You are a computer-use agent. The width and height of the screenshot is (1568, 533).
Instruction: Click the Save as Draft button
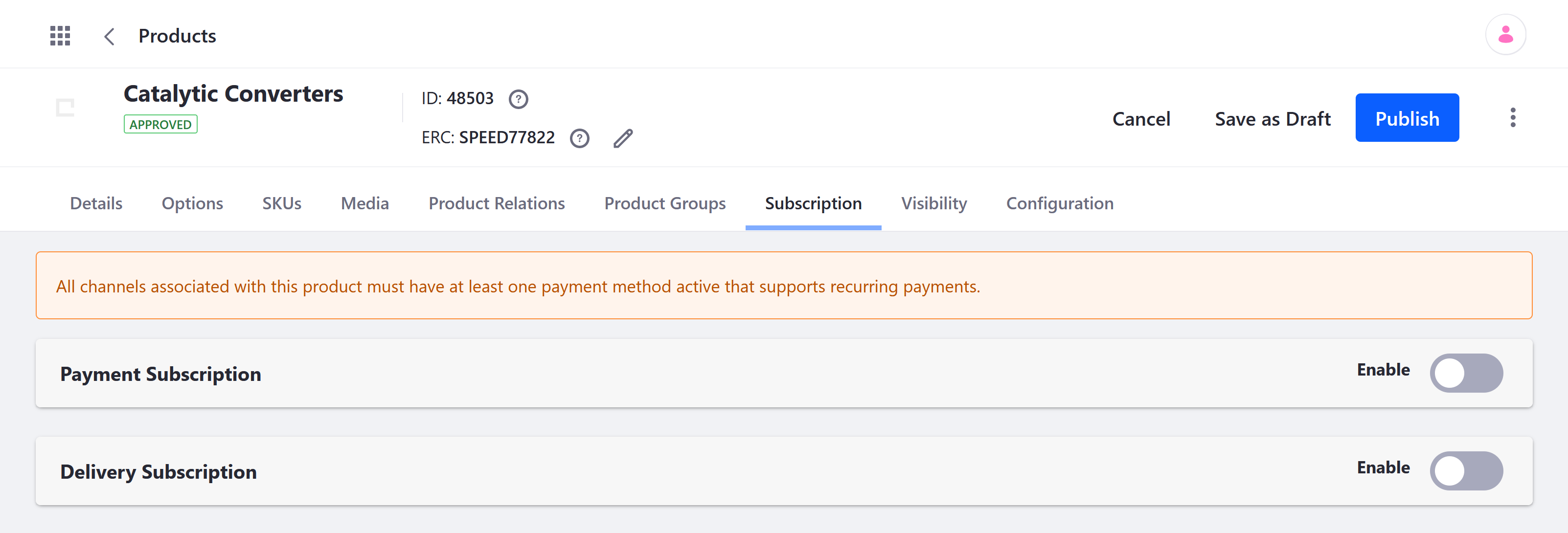point(1272,118)
